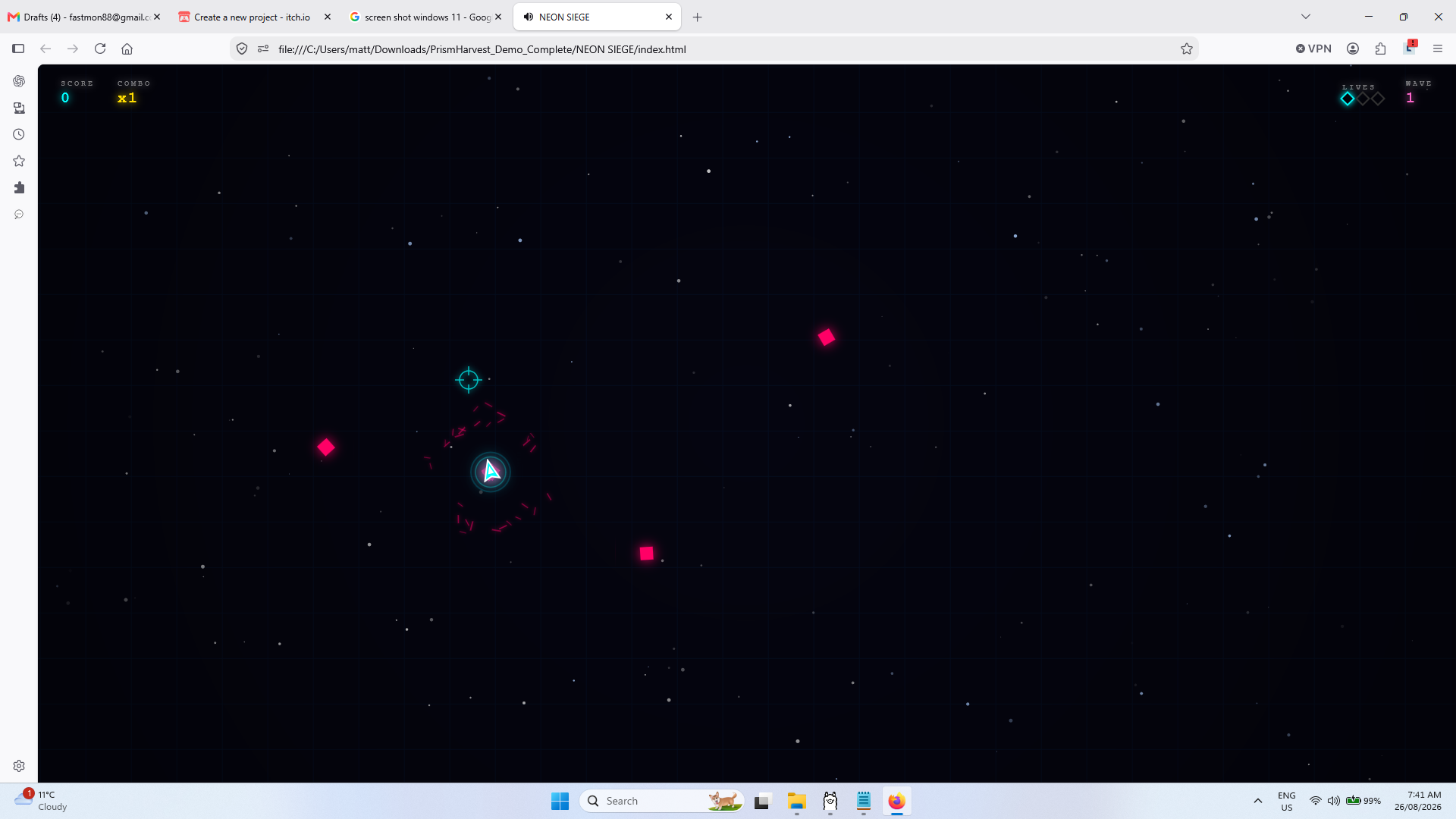The width and height of the screenshot is (1456, 819).
Task: Open the VPN panel
Action: 1313,49
